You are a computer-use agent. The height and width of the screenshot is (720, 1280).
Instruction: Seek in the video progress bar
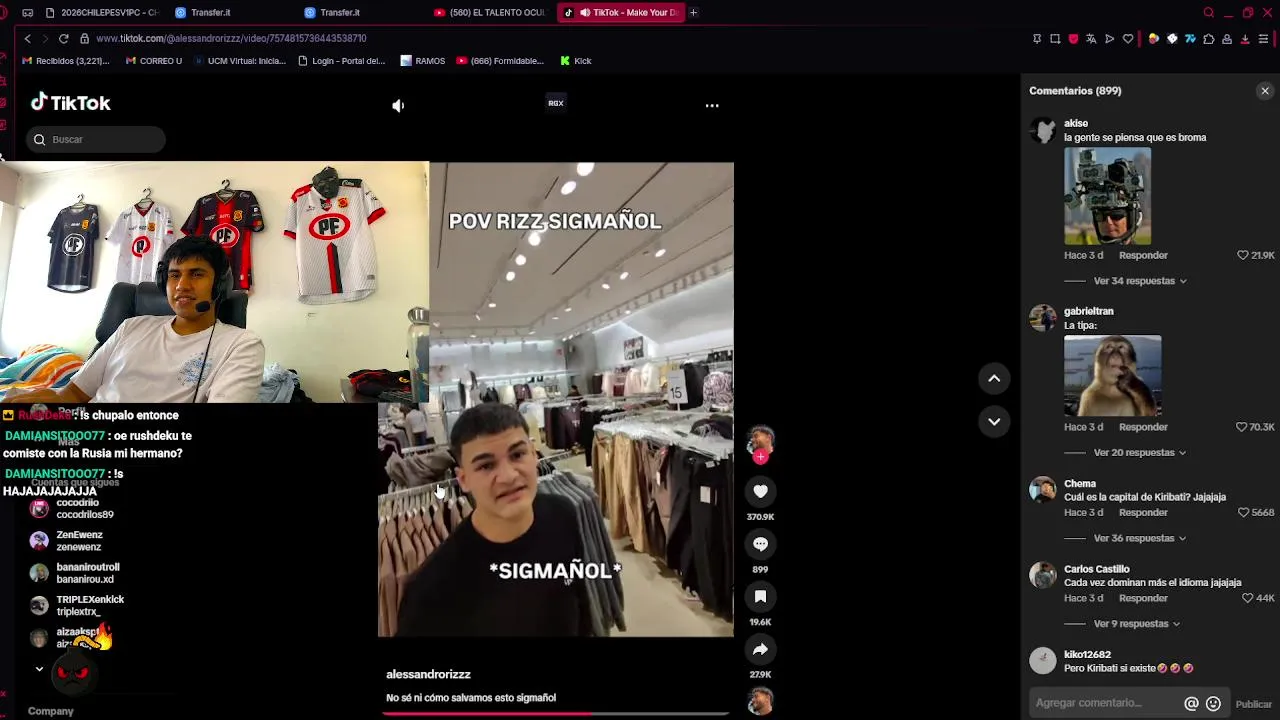coord(555,713)
